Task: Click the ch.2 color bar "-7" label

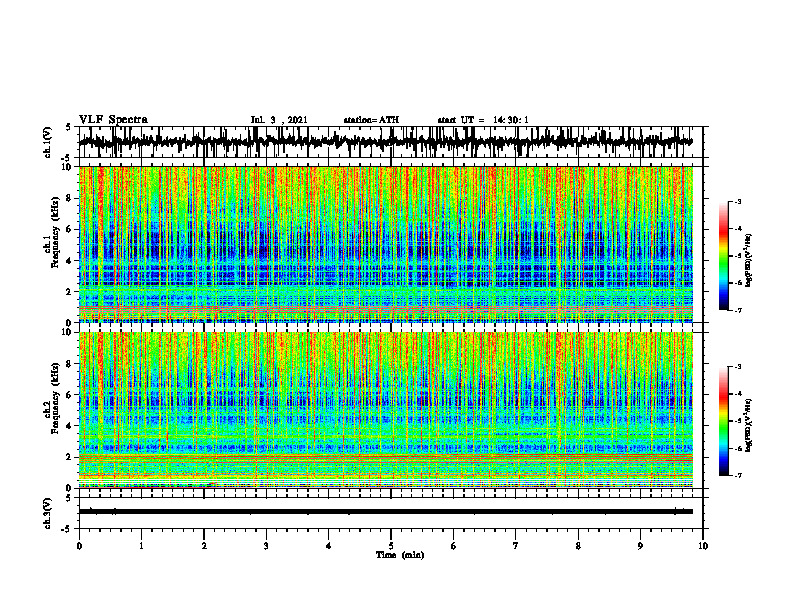Action: 737,475
